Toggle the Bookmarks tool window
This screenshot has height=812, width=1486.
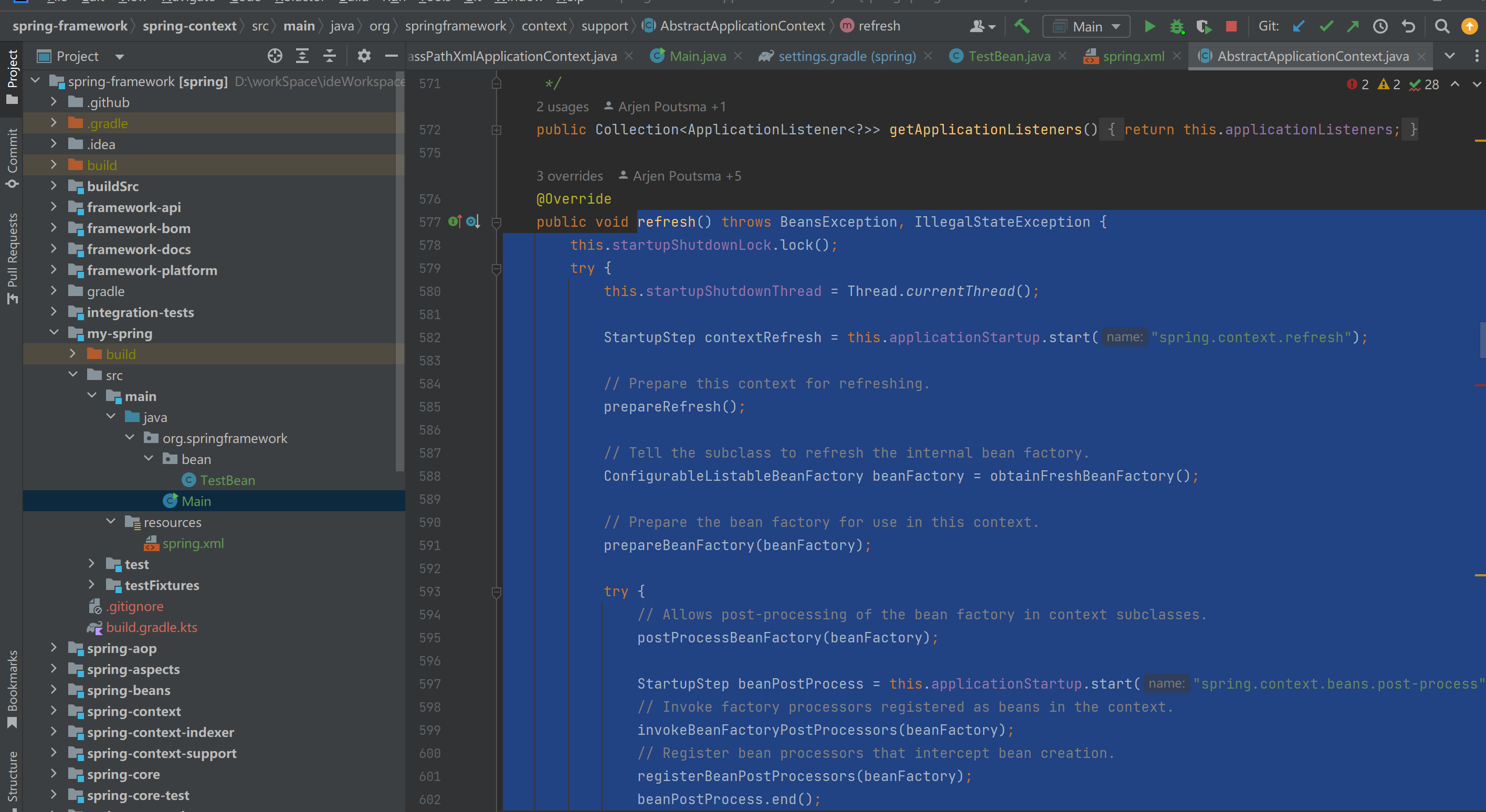(12, 689)
